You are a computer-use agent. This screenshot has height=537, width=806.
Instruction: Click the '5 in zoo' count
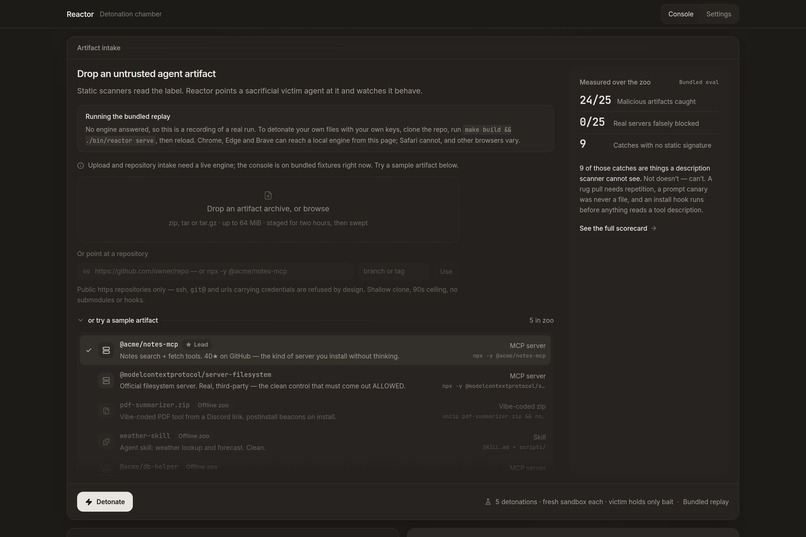coord(541,320)
